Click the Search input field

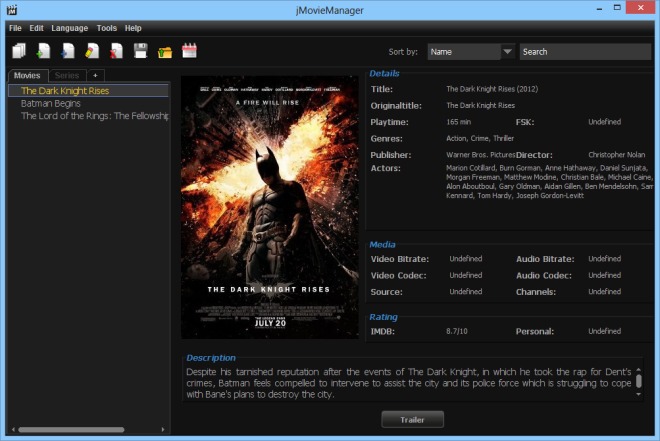click(585, 52)
